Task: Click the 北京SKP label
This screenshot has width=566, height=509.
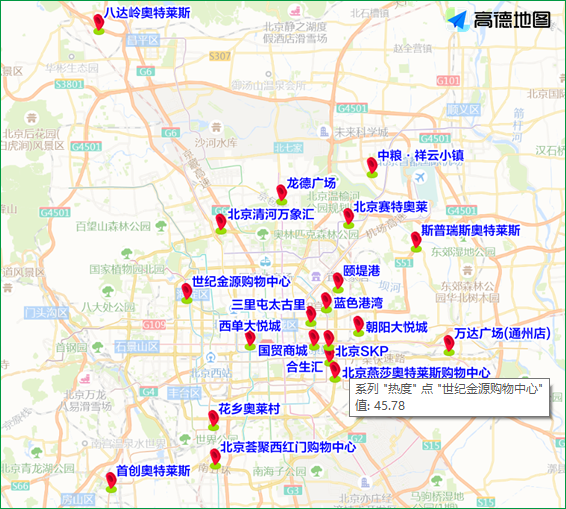Action: click(362, 351)
